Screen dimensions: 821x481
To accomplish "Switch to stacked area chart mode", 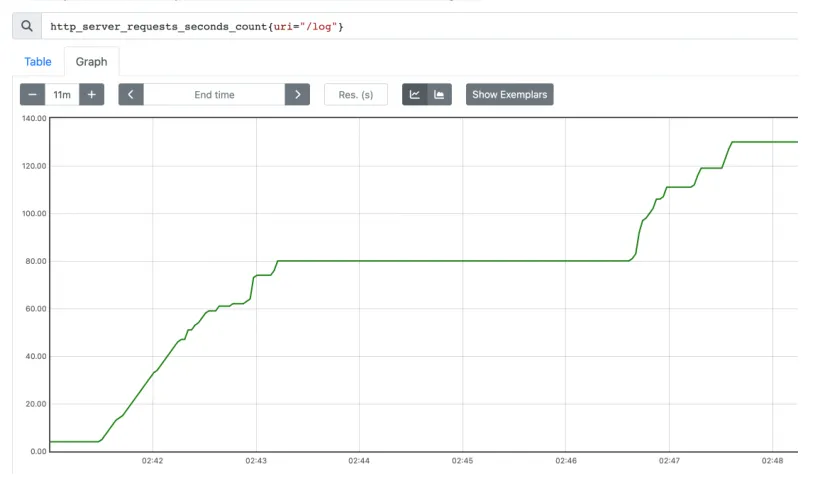I will click(x=439, y=95).
